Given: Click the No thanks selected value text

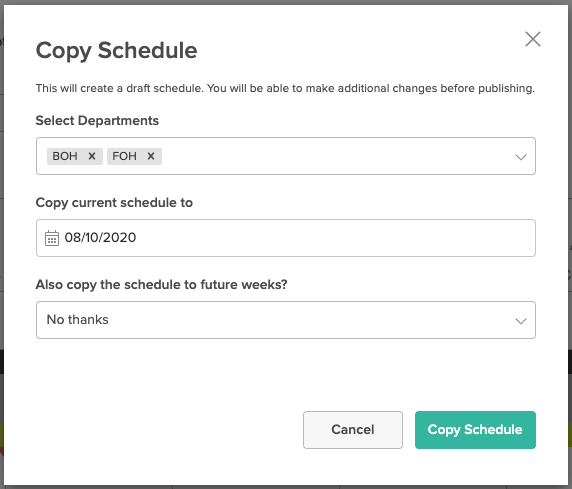Looking at the screenshot, I should (x=78, y=320).
